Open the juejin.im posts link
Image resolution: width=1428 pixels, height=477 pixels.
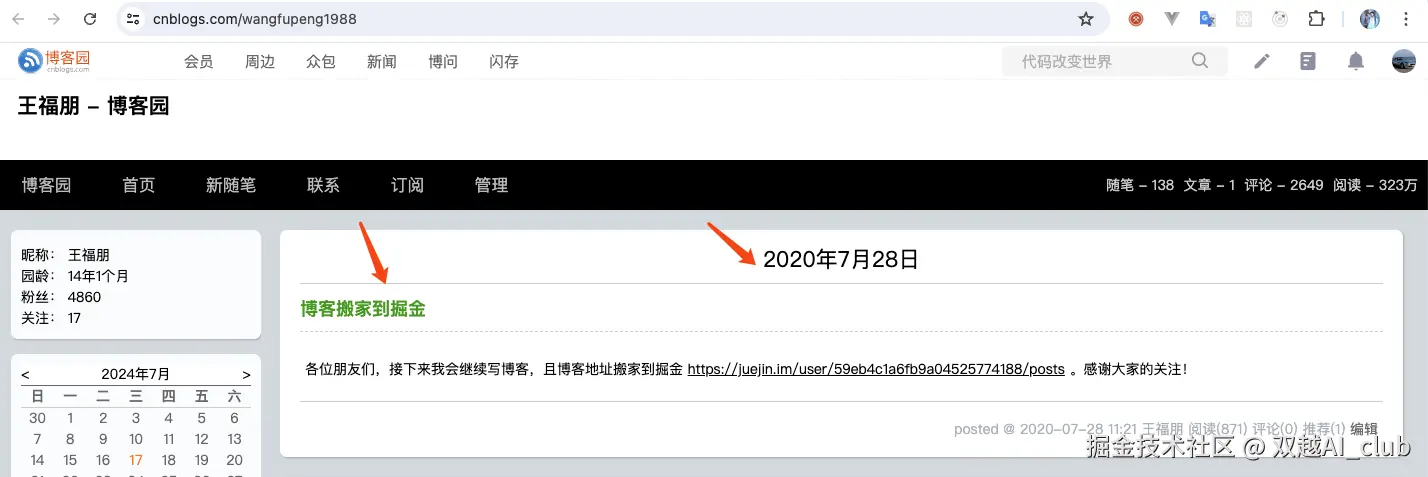click(x=876, y=369)
